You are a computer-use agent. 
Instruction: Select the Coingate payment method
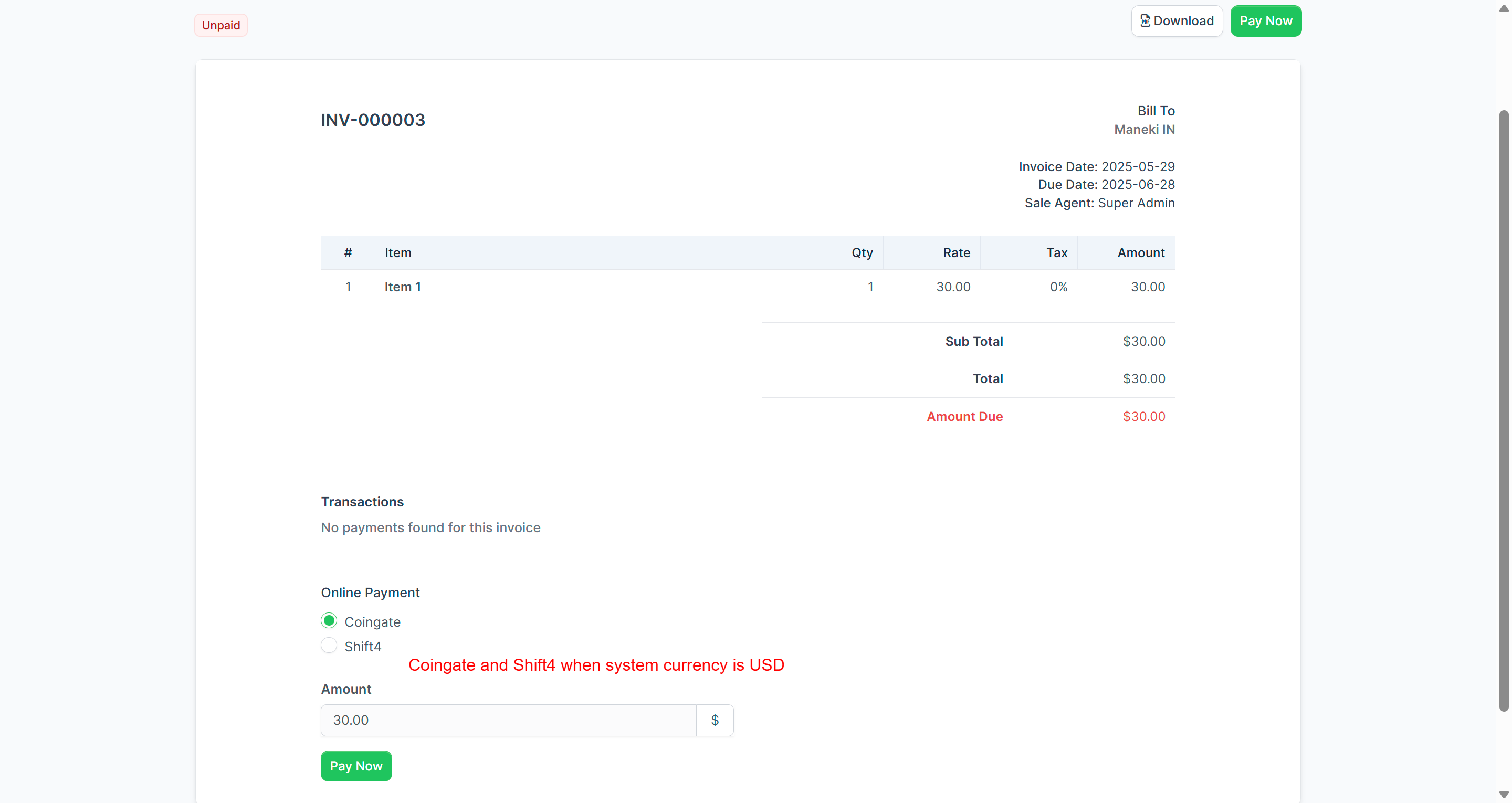tap(329, 620)
